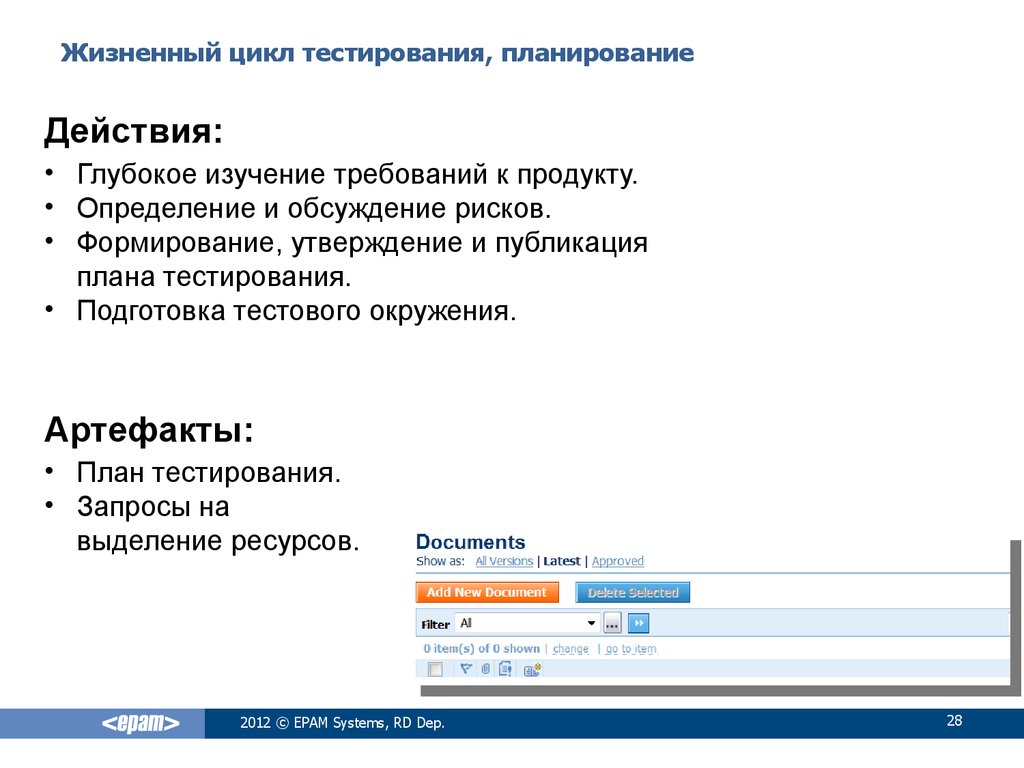Select the Latest view option
1024x768 pixels.
[562, 561]
